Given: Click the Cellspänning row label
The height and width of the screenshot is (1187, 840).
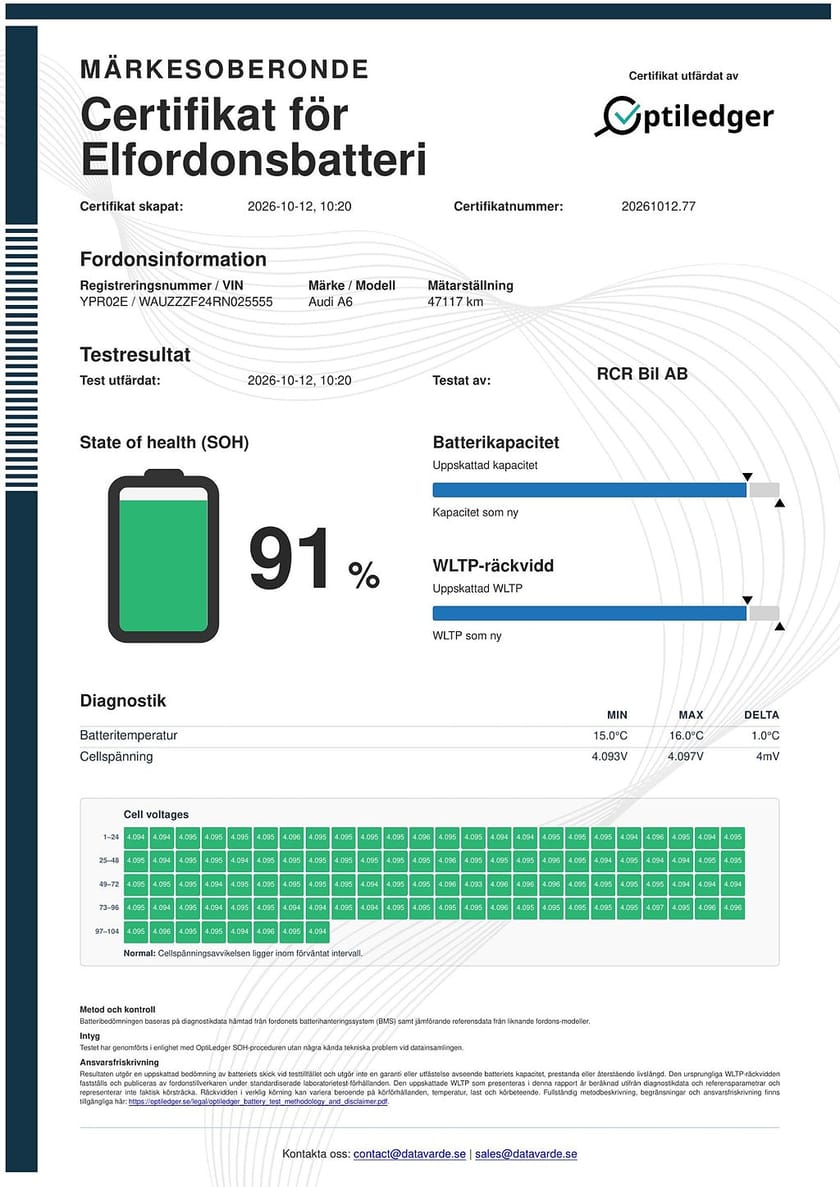Looking at the screenshot, I should click(117, 756).
